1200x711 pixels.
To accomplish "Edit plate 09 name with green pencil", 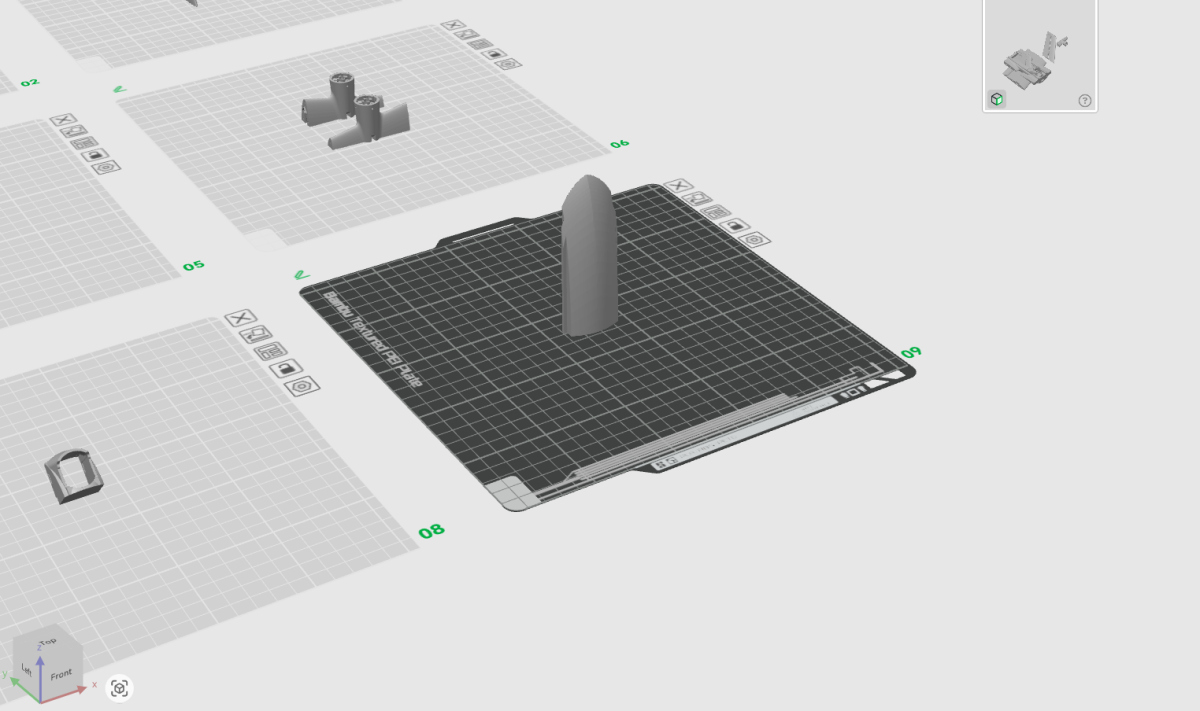I will pos(302,274).
